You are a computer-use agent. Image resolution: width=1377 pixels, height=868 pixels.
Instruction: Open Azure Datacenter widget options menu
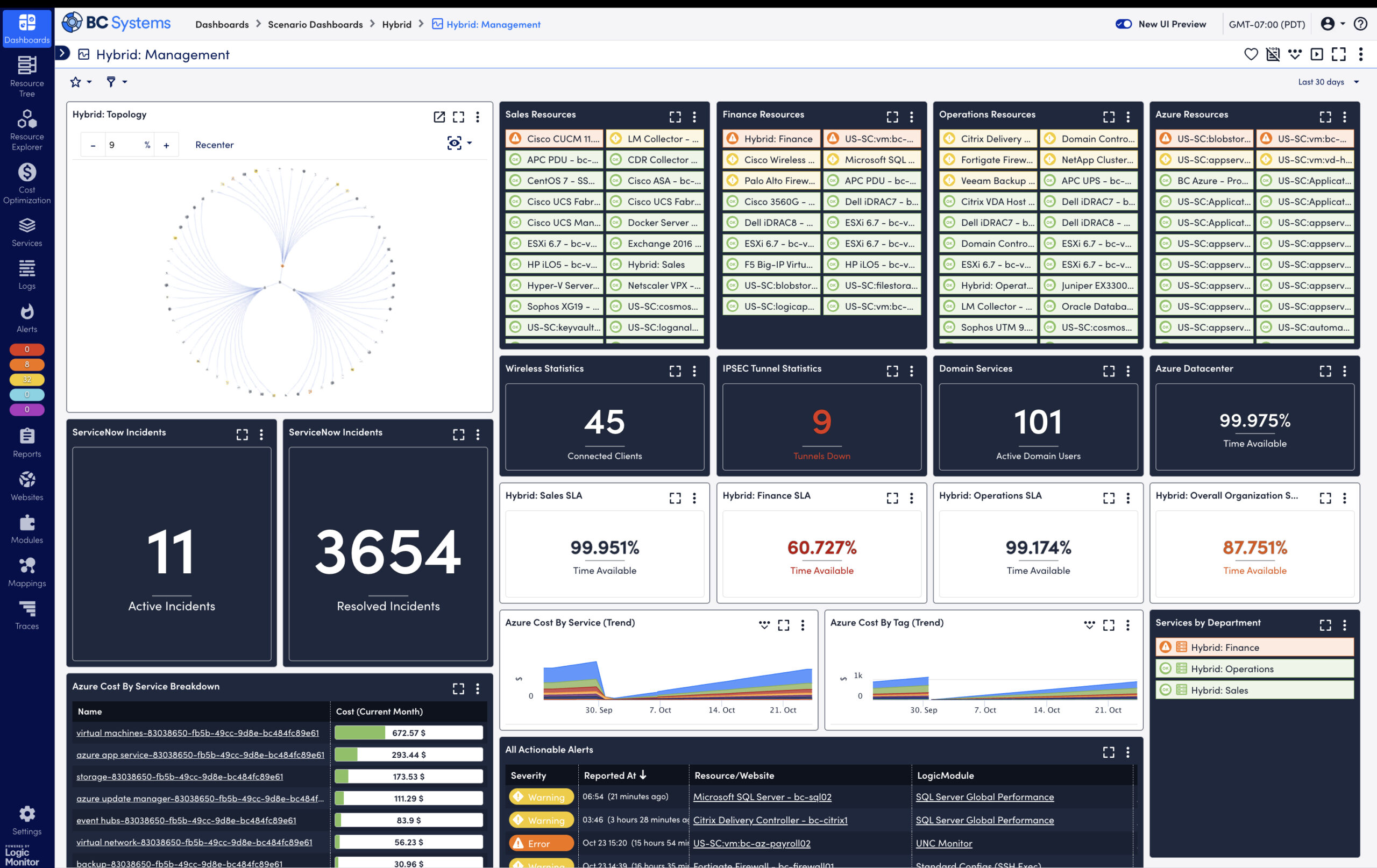[x=1344, y=371]
